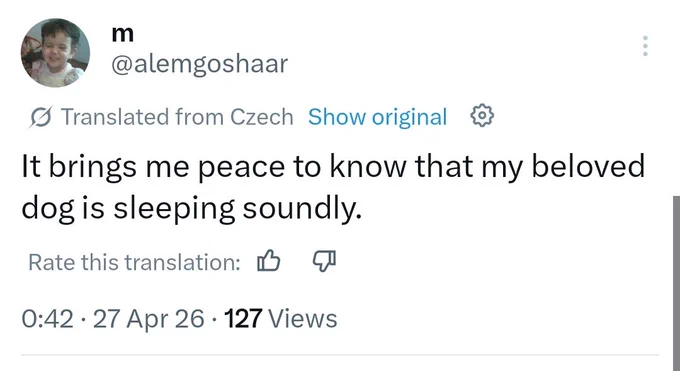Select the post's first line starting "It brings"
This screenshot has width=680, height=371.
coord(333,167)
